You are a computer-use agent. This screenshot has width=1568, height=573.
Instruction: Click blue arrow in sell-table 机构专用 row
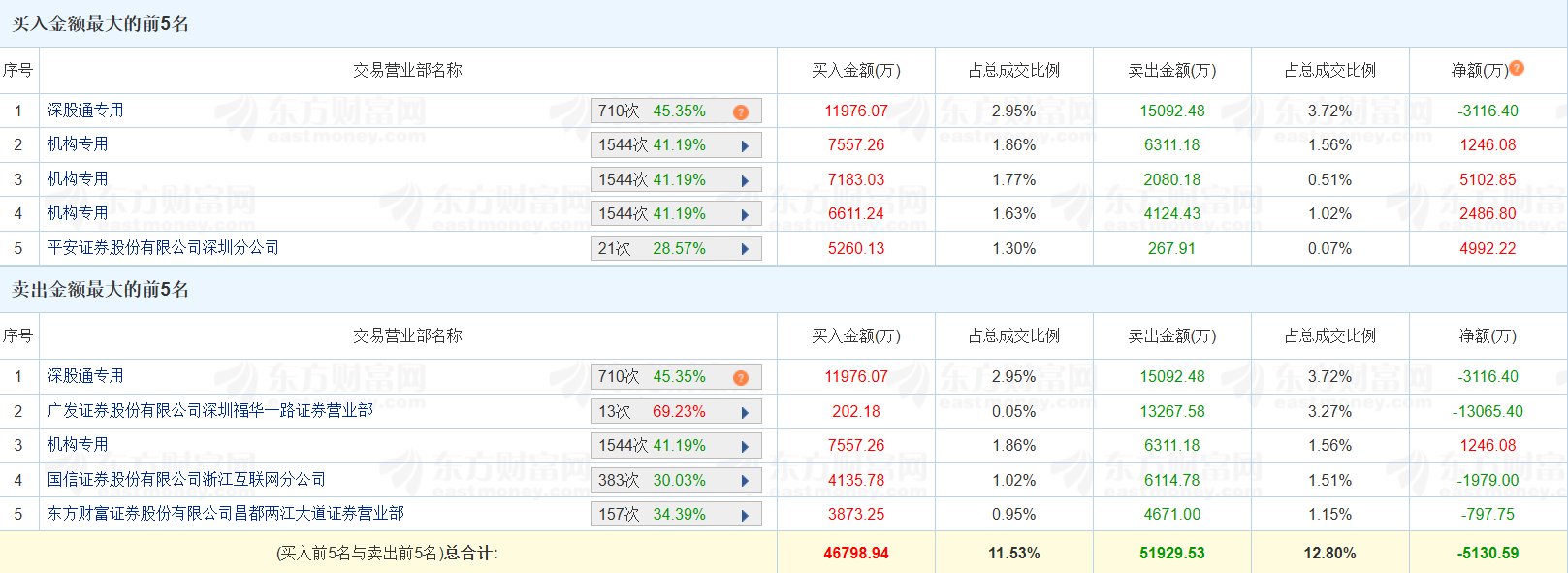pyautogui.click(x=745, y=447)
